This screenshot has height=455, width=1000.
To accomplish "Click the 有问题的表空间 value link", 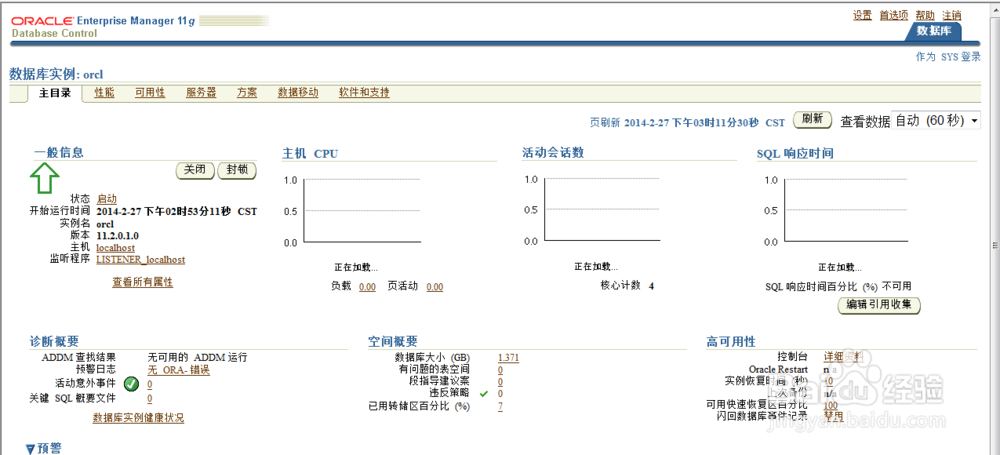I will [501, 370].
